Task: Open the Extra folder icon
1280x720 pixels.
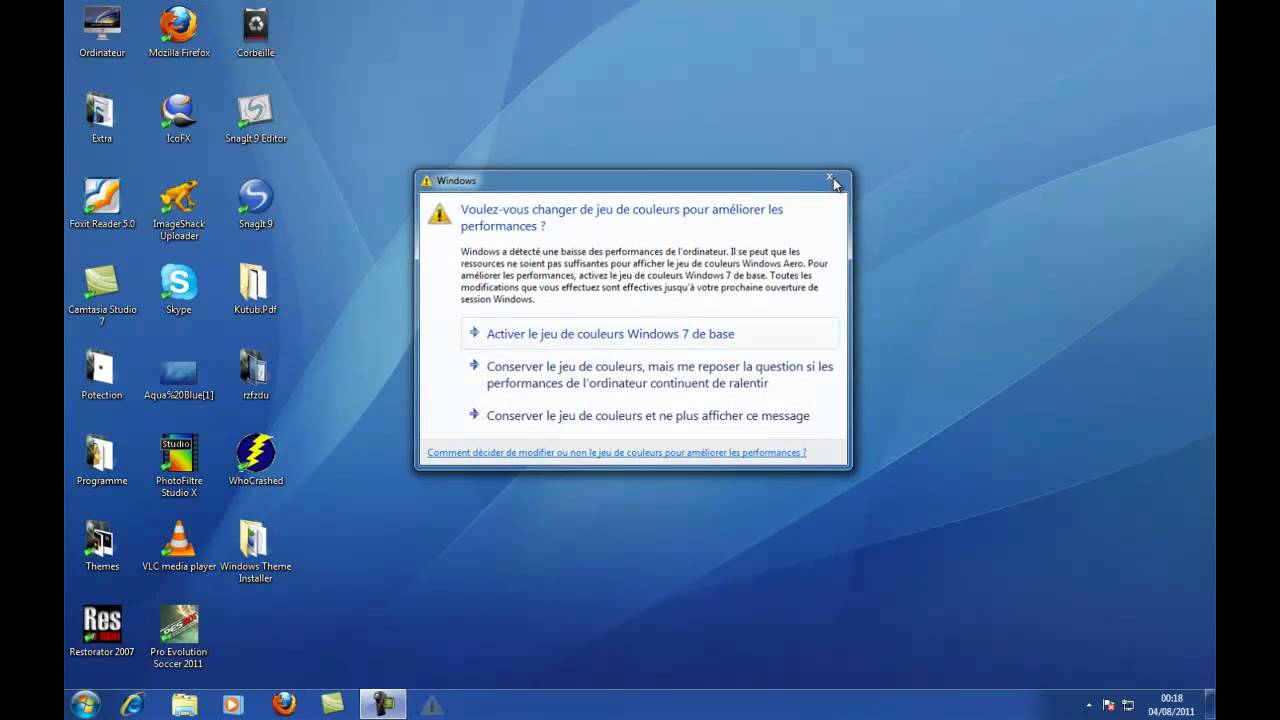Action: point(102,118)
